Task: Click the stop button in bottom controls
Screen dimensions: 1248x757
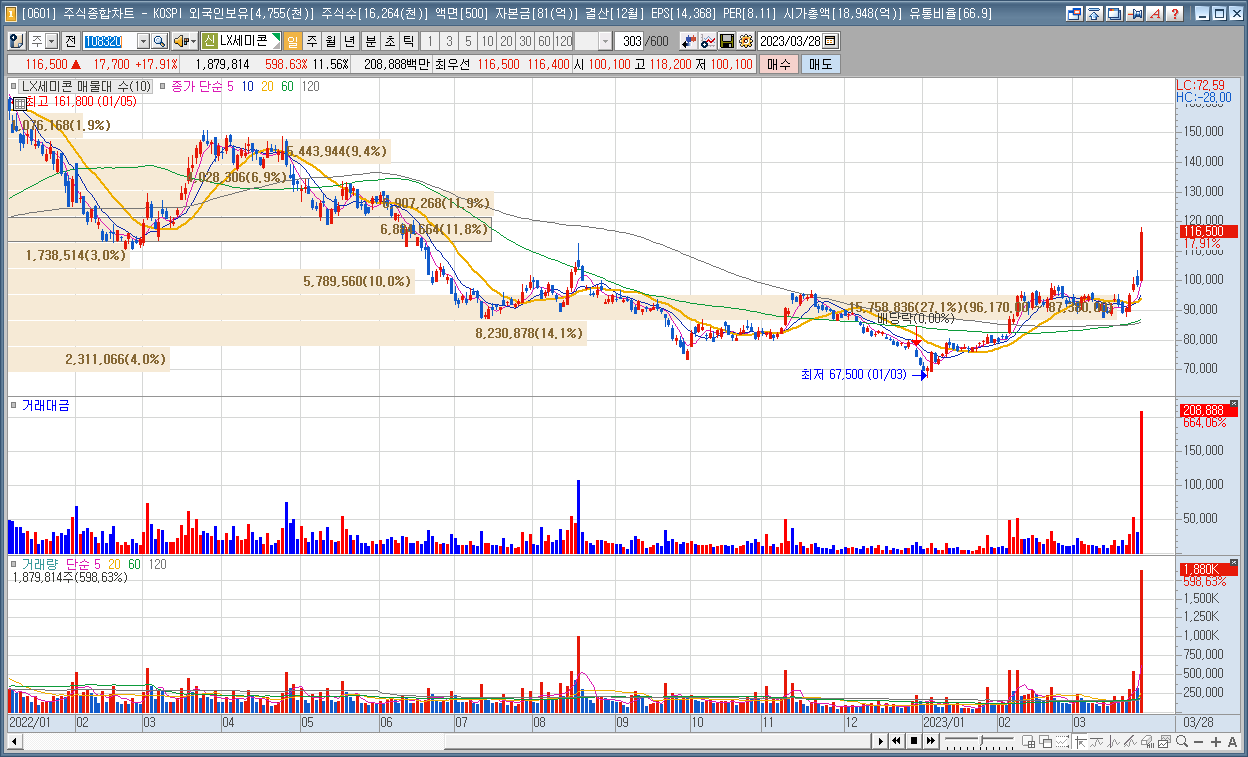Action: pos(914,741)
